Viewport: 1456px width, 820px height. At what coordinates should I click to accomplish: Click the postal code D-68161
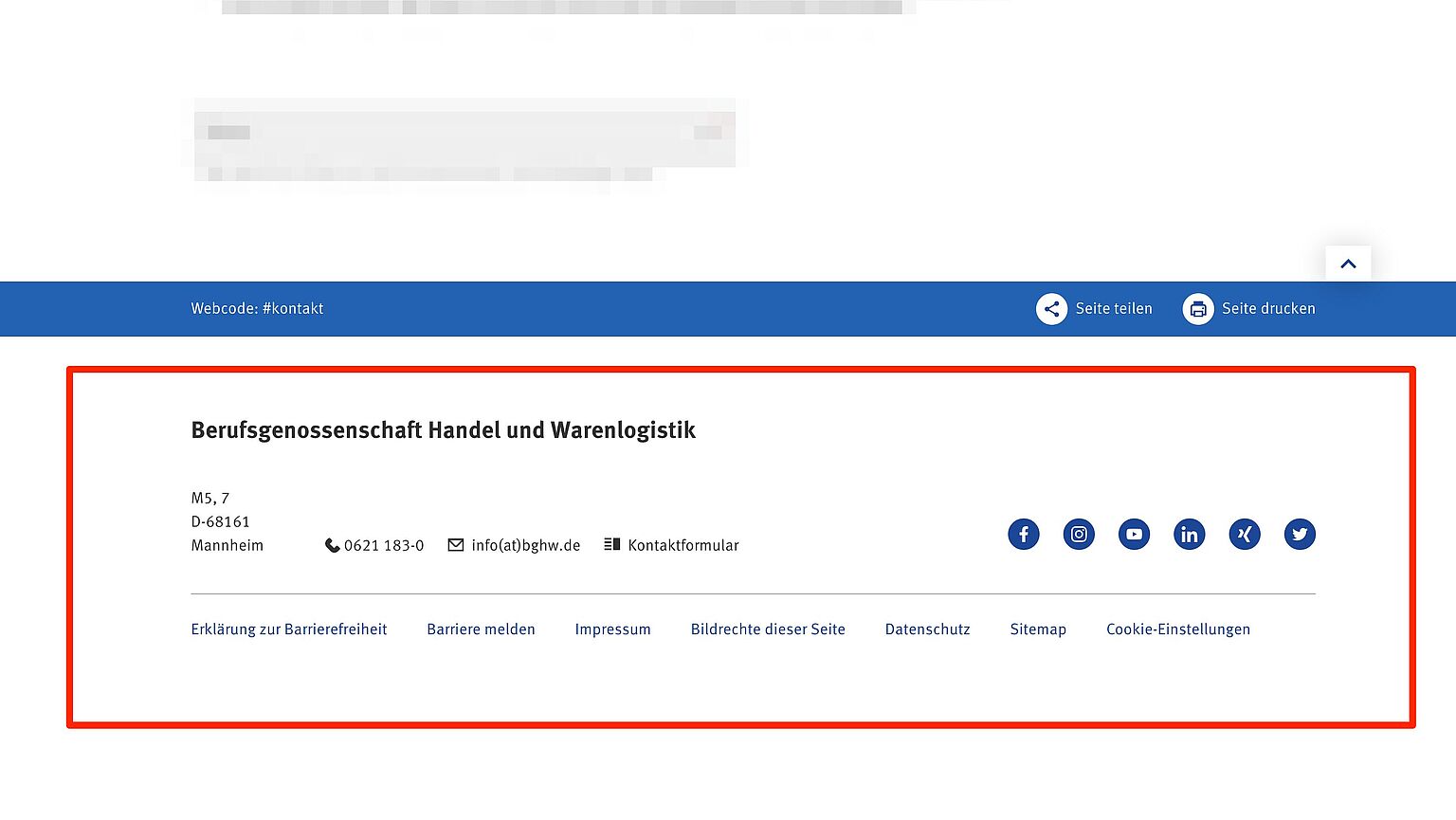(220, 521)
